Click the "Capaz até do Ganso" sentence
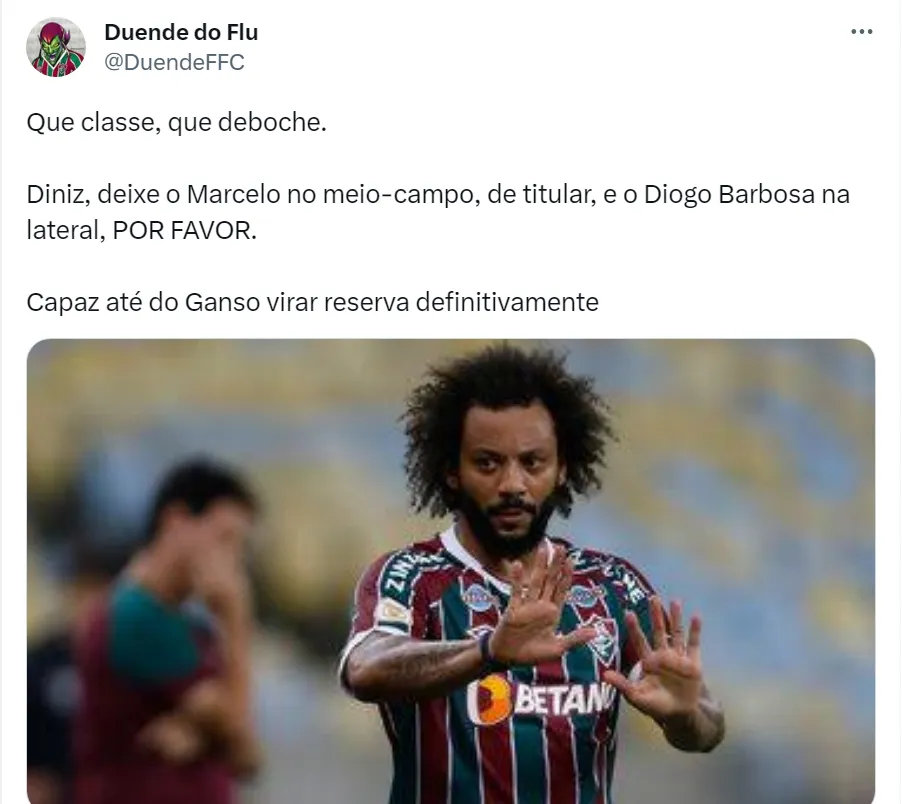902x804 pixels. coord(312,302)
